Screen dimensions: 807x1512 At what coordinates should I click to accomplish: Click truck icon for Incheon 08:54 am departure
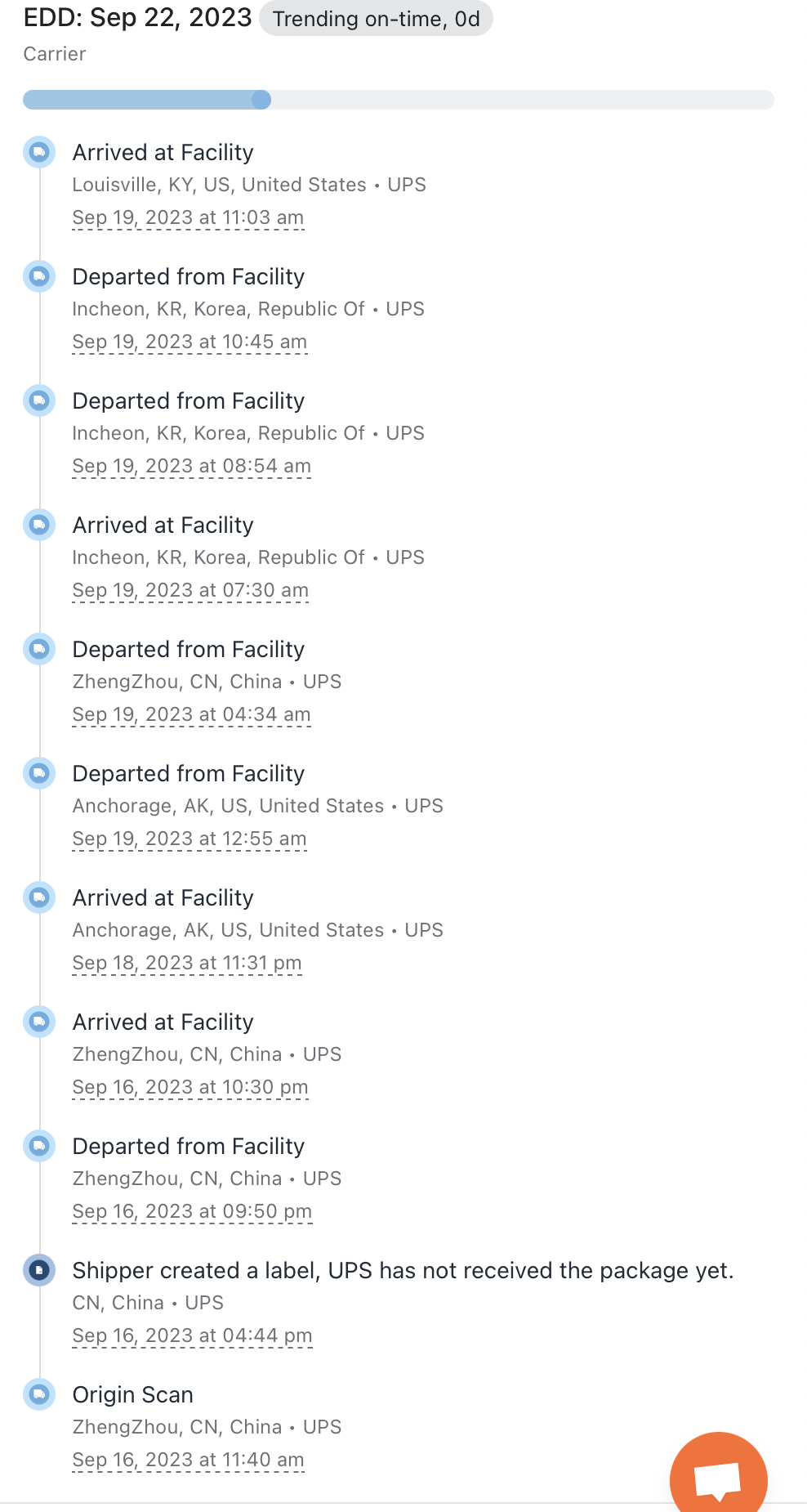(39, 400)
